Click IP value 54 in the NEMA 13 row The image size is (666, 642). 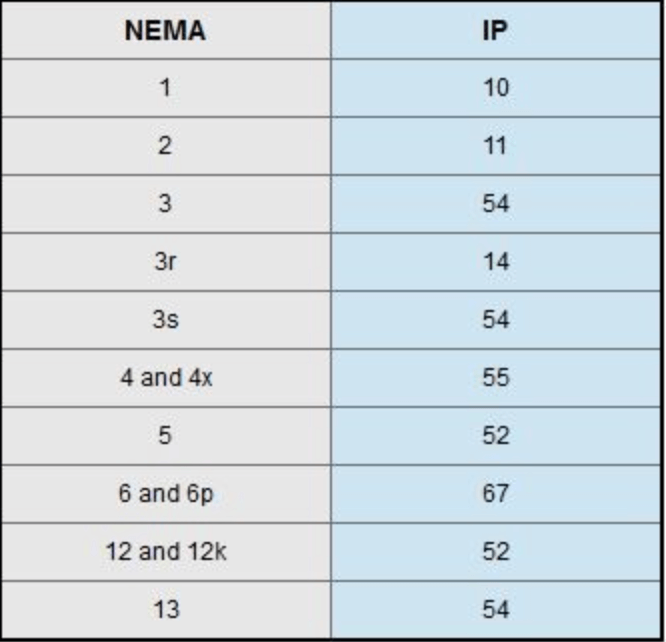coord(495,609)
